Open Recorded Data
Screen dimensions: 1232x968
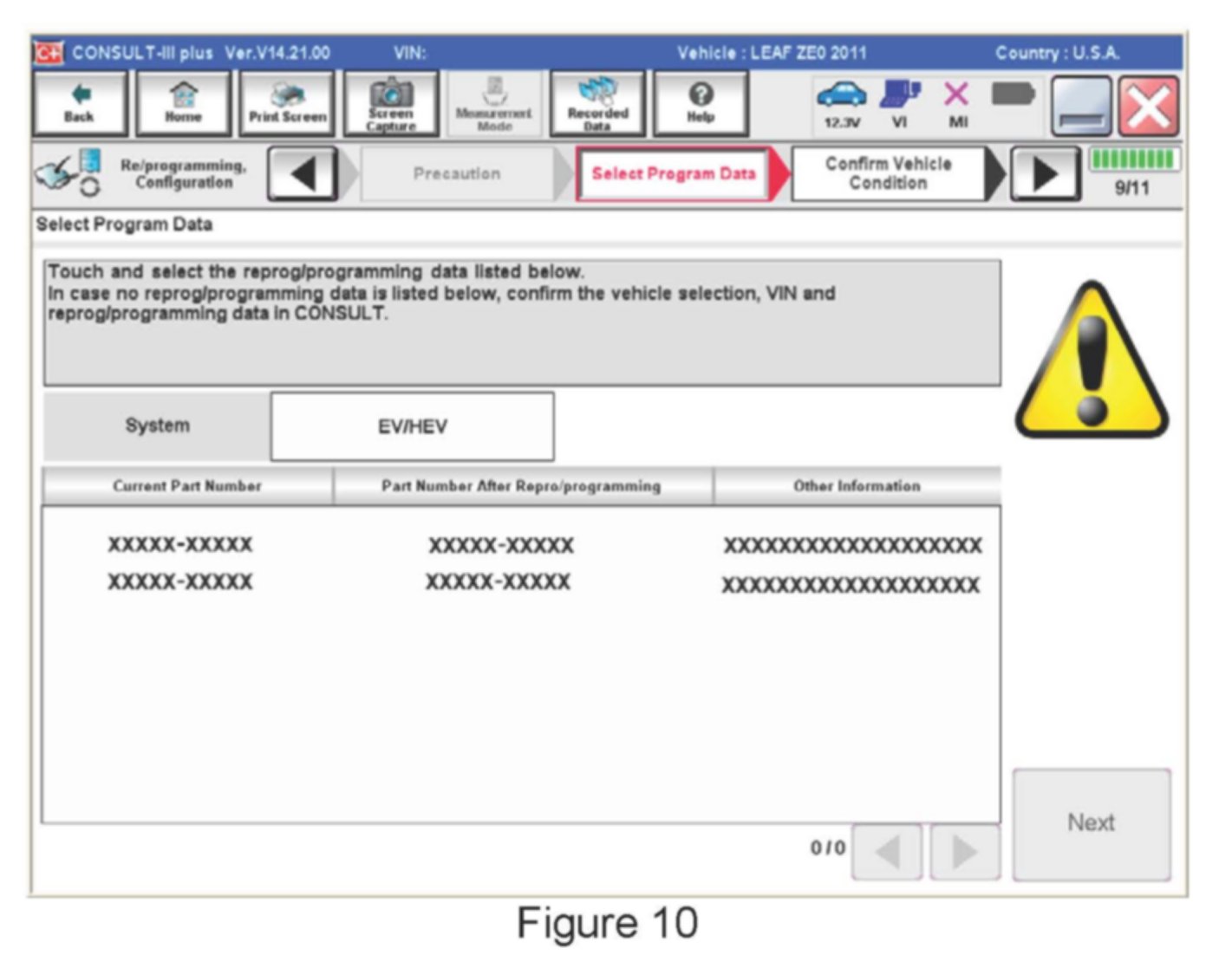pyautogui.click(x=597, y=104)
